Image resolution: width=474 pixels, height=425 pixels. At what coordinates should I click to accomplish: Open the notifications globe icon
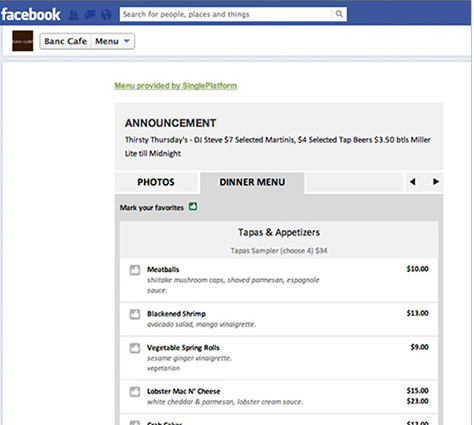click(106, 15)
